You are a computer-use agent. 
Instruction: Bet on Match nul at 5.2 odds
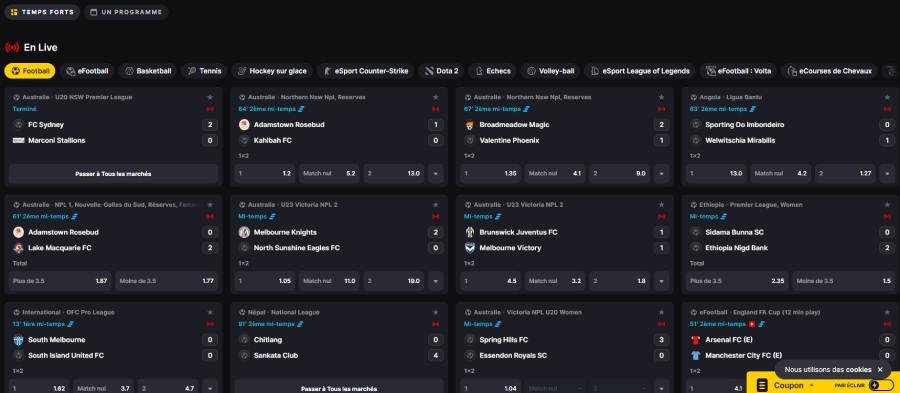329,173
